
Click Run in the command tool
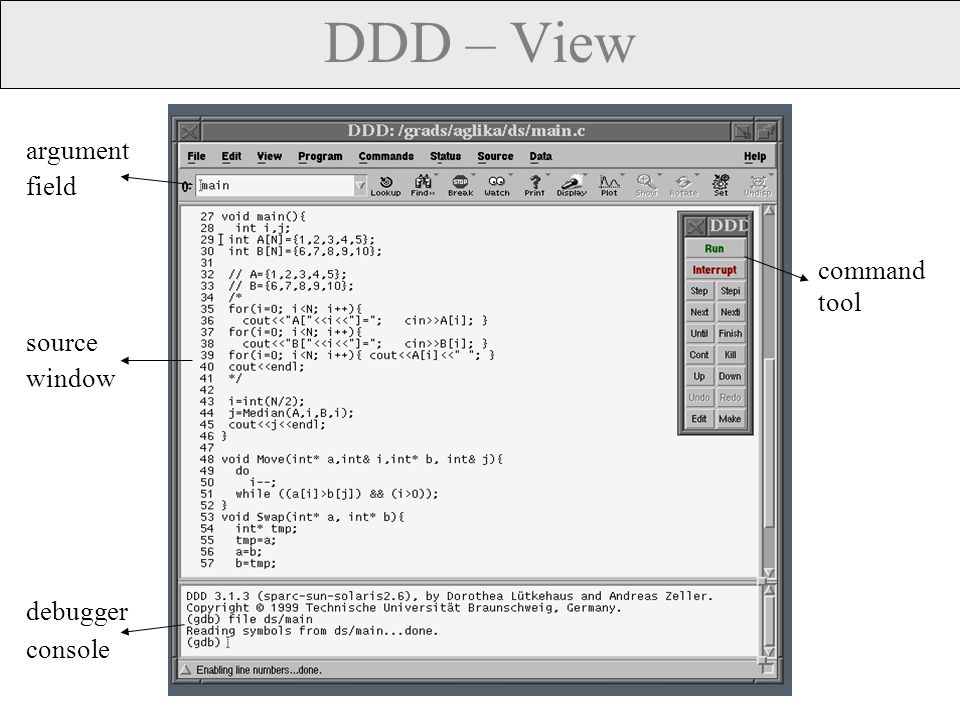click(x=714, y=249)
